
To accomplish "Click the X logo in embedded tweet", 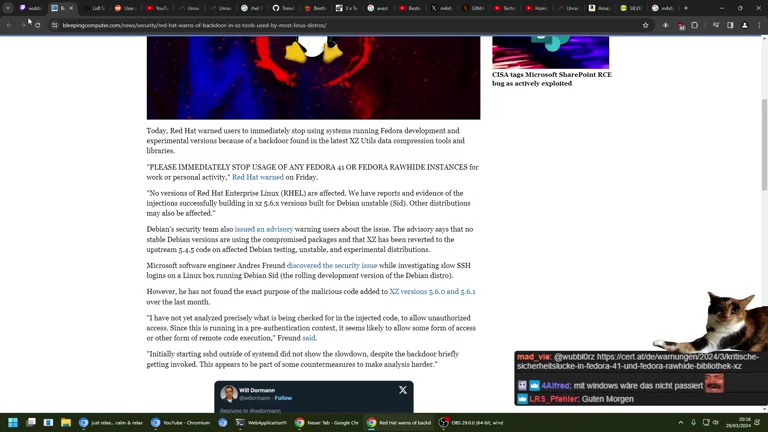I will [x=403, y=390].
